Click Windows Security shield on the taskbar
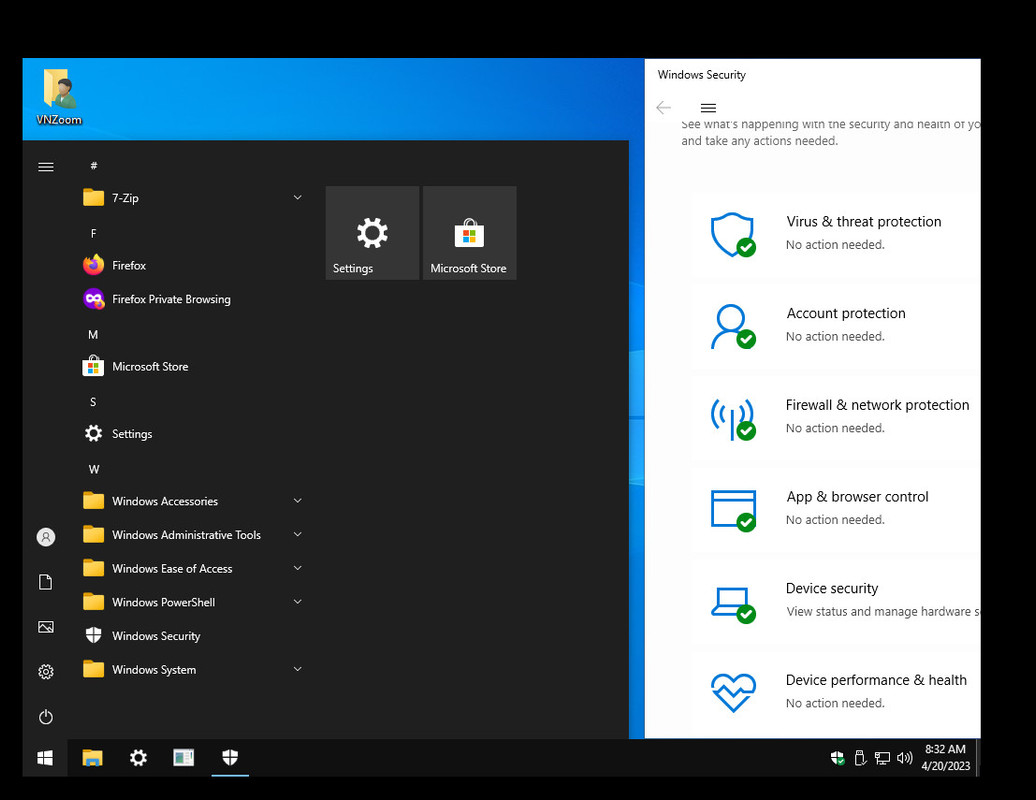This screenshot has width=1036, height=800. 230,758
